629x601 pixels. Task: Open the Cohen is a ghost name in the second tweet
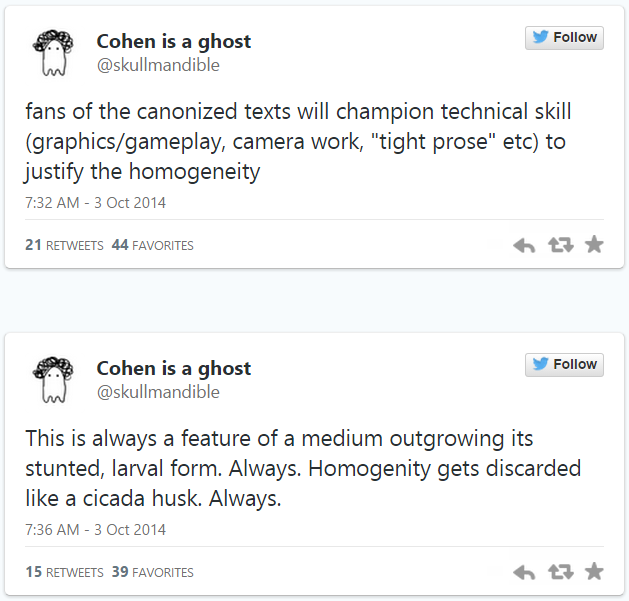click(x=174, y=368)
